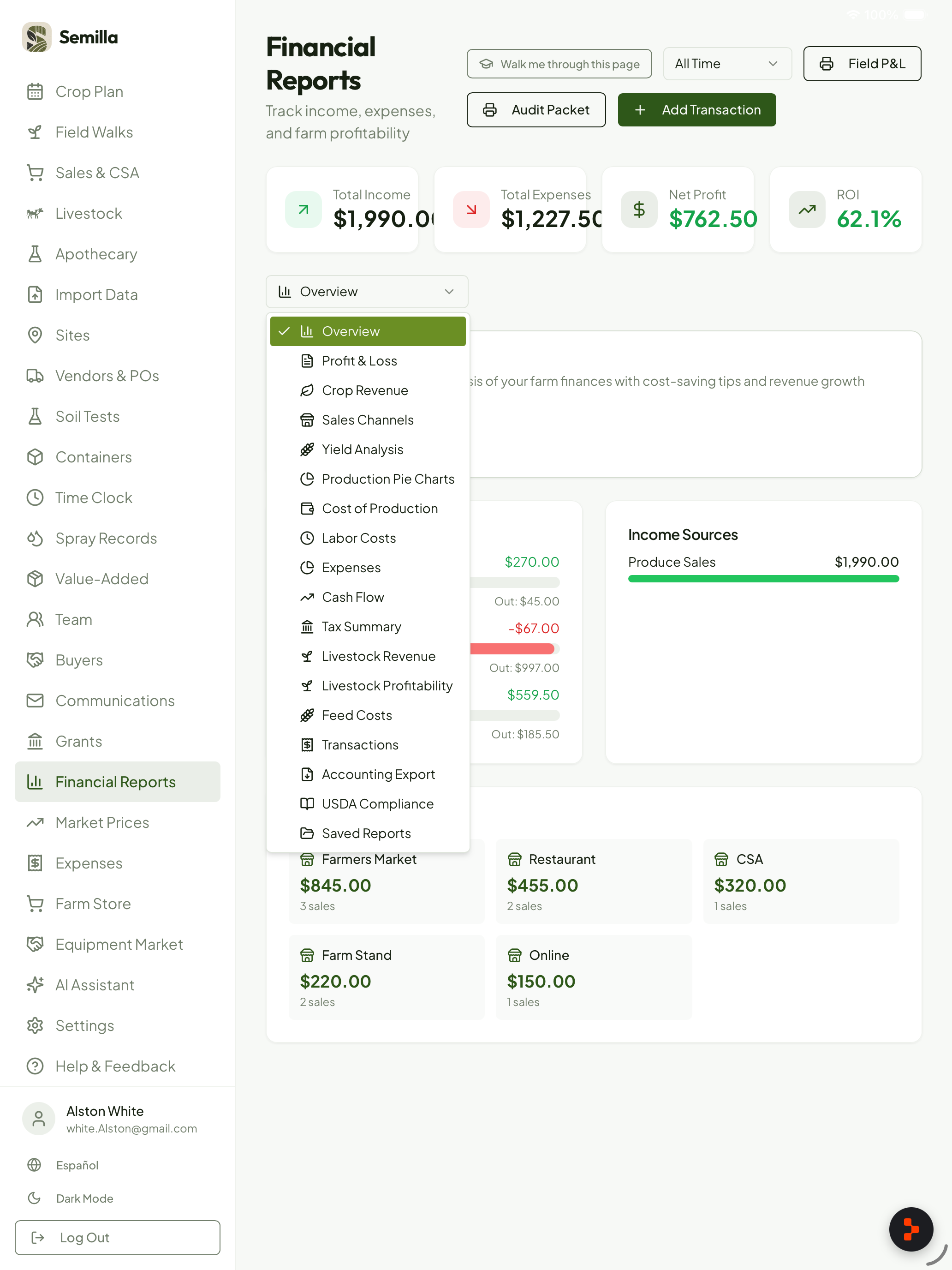Select Production Pie Charts option
Image resolution: width=952 pixels, height=1270 pixels.
pyautogui.click(x=368, y=479)
